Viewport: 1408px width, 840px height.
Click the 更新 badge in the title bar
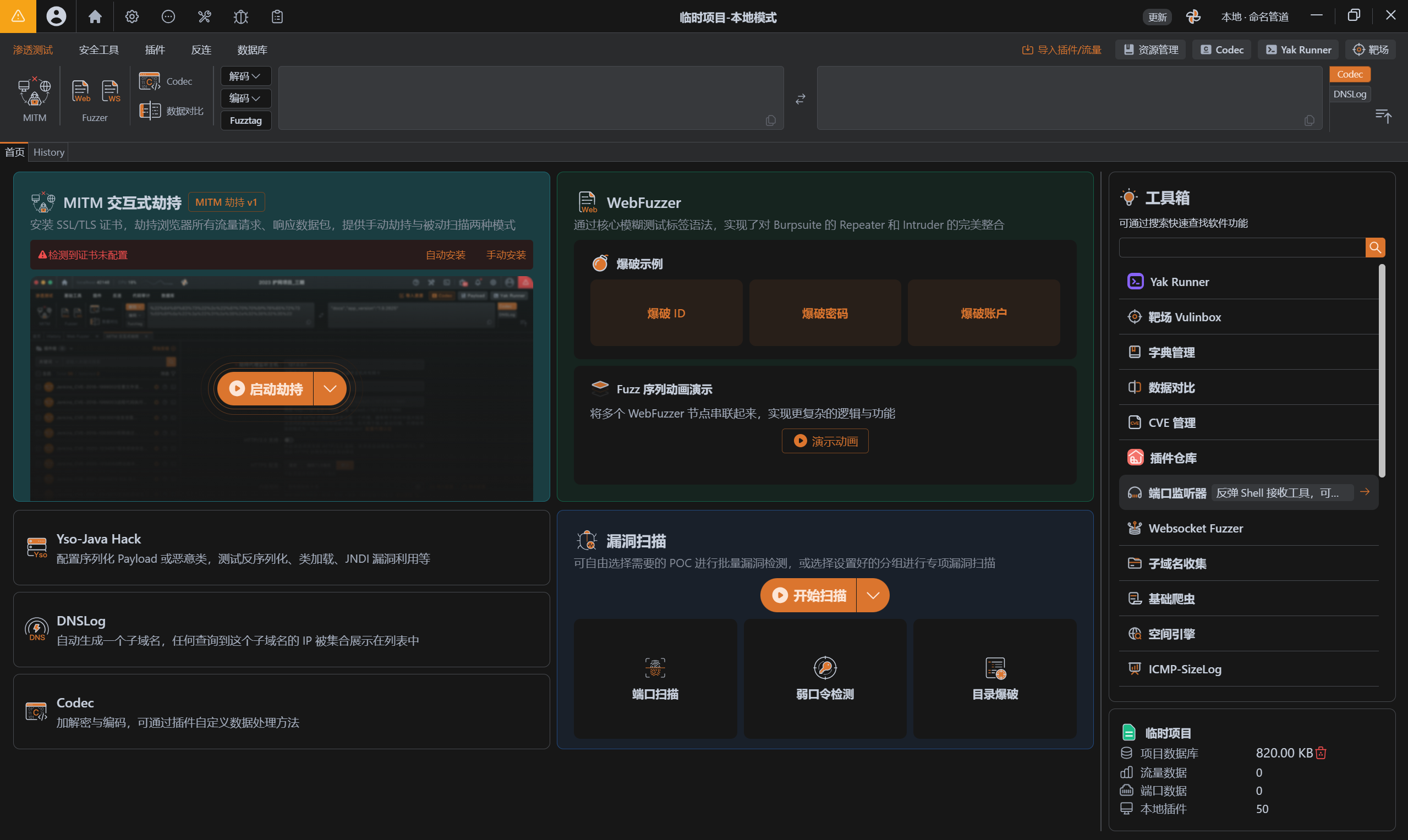(1157, 17)
